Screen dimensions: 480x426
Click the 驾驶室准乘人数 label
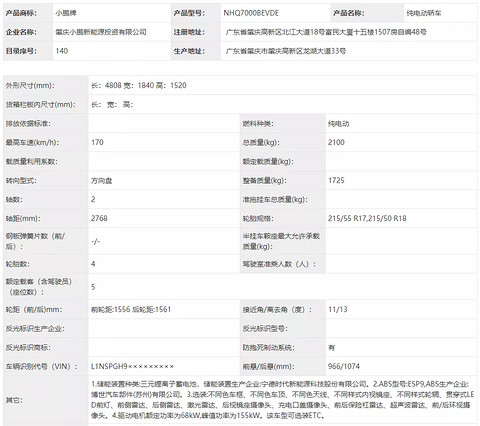[279, 264]
